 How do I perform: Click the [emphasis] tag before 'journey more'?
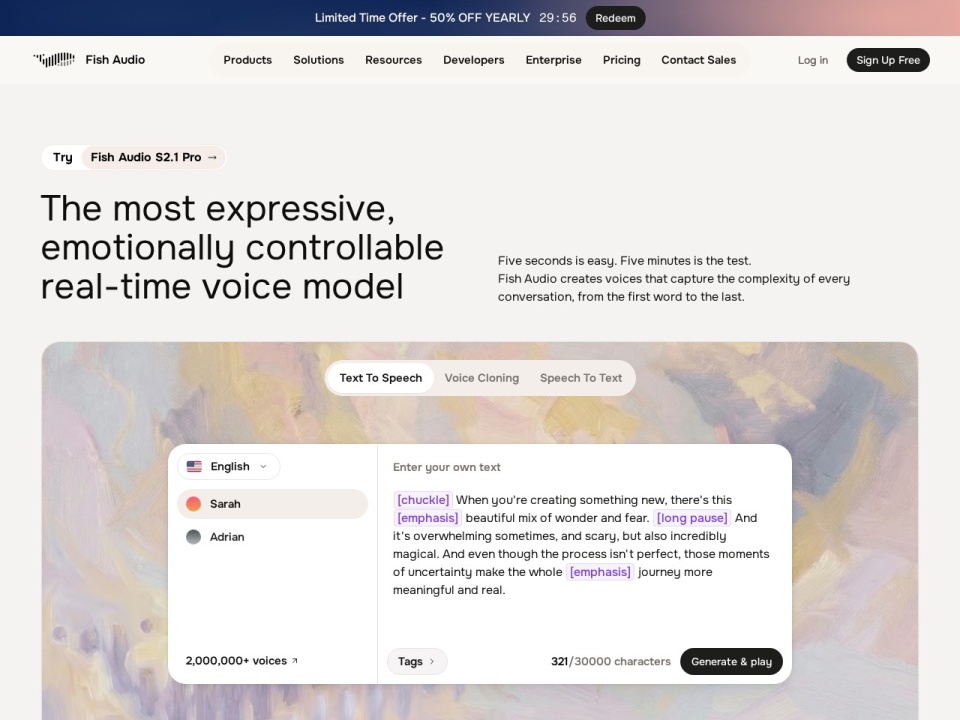click(x=600, y=572)
